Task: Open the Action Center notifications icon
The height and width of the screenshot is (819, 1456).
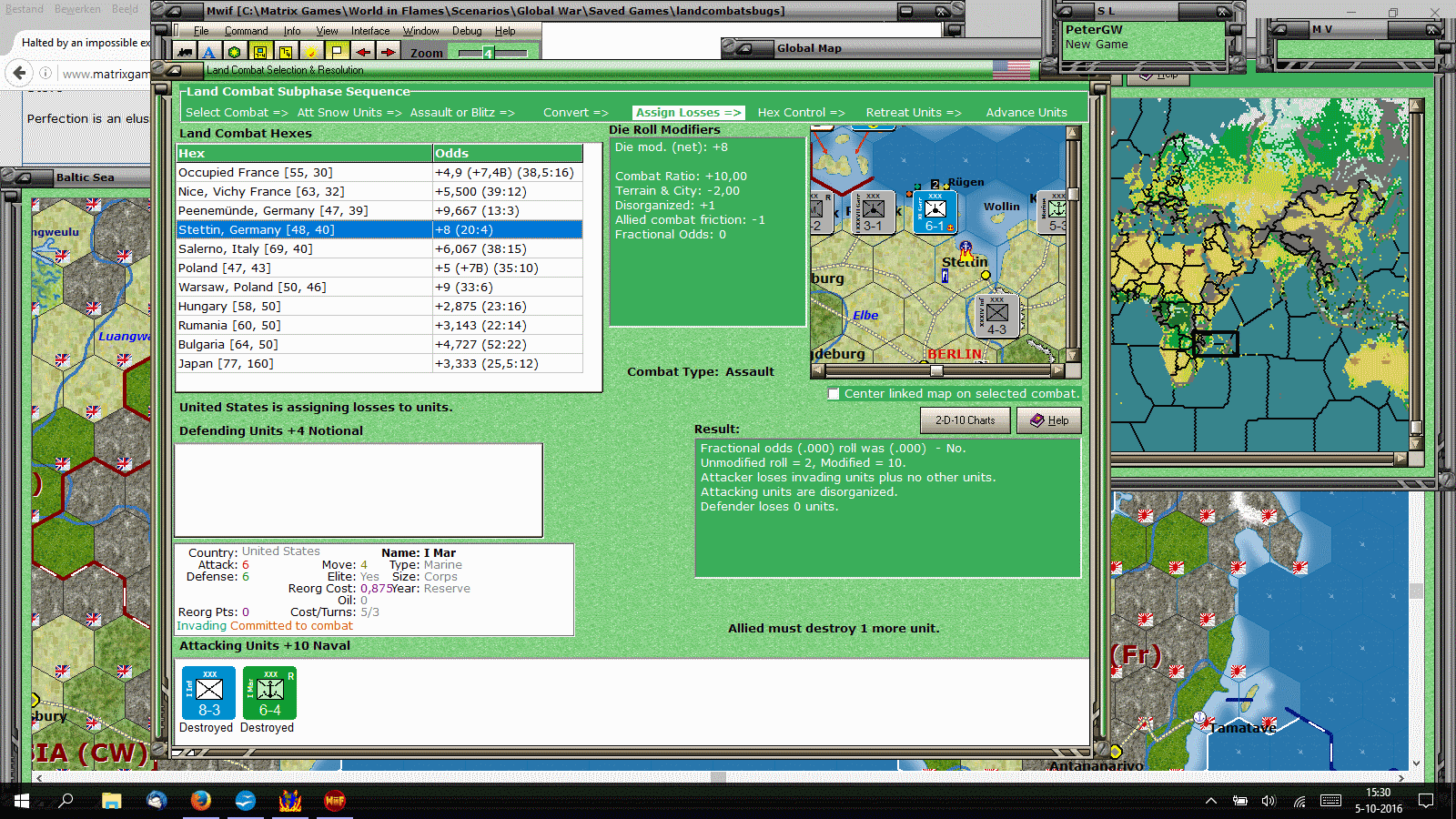Action: pyautogui.click(x=1426, y=801)
